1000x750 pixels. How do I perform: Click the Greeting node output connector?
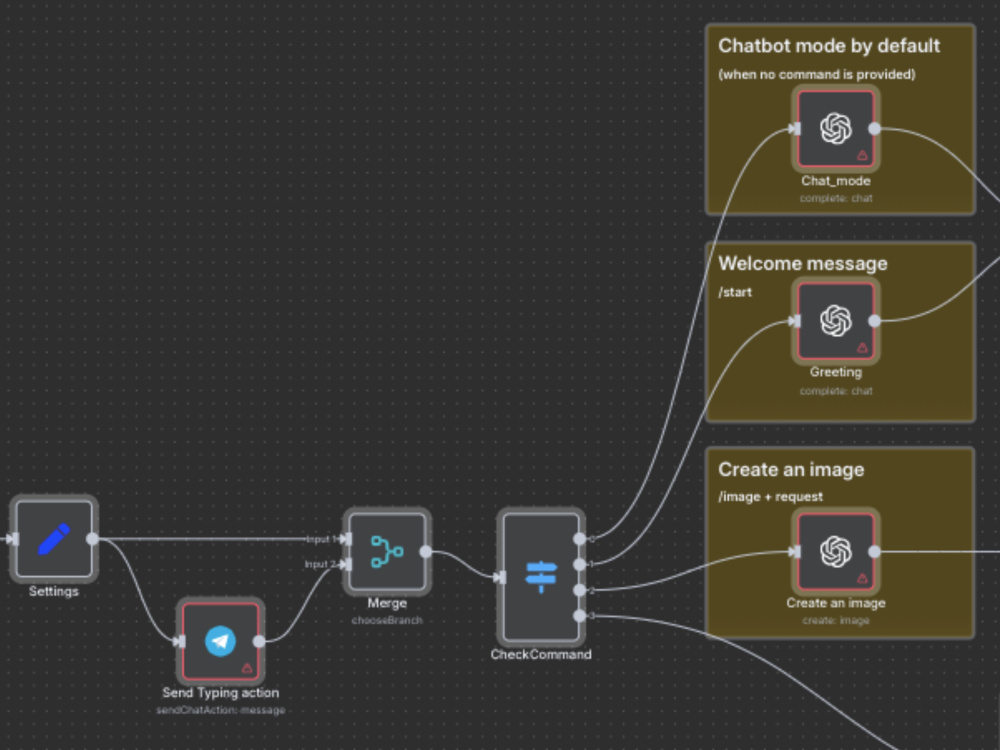874,321
